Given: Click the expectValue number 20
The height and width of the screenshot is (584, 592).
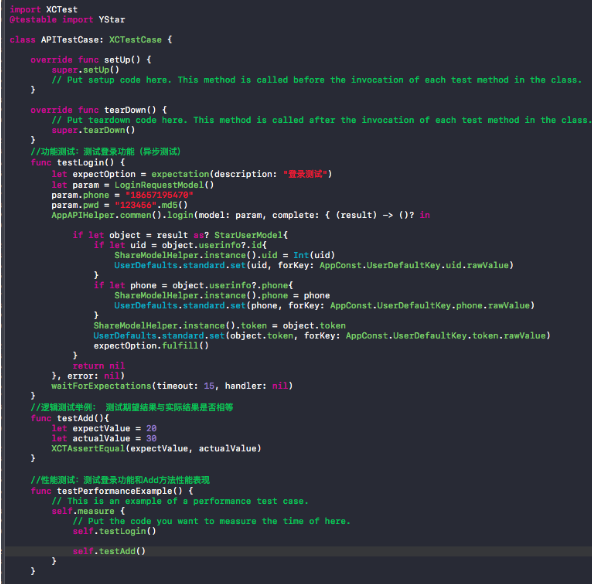Looking at the screenshot, I should pos(151,428).
